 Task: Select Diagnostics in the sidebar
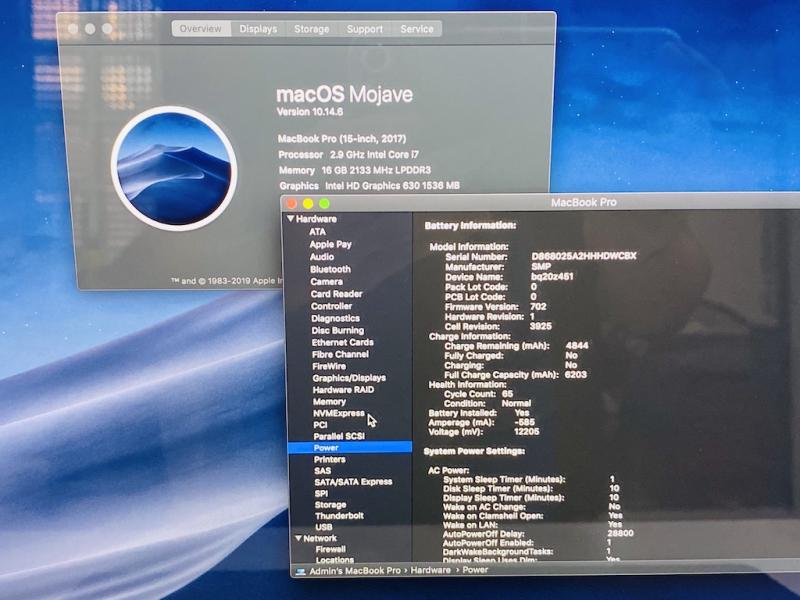(x=336, y=318)
